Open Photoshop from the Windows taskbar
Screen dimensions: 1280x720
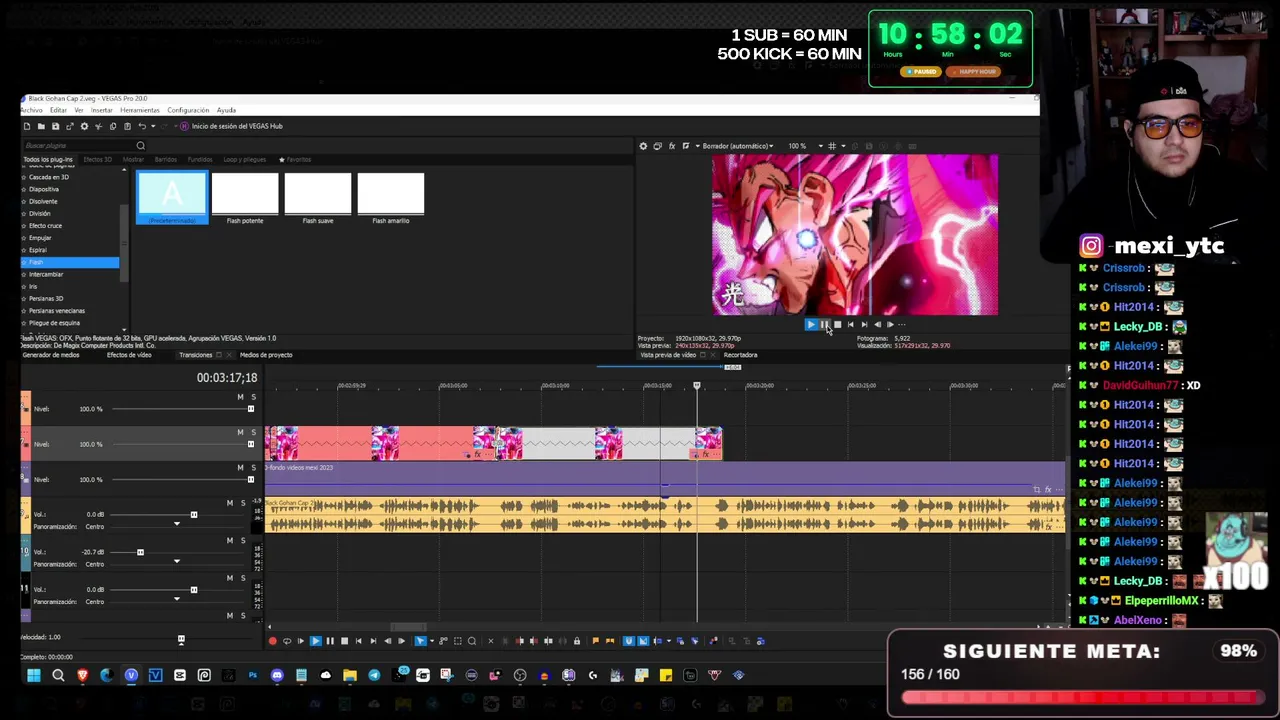pos(252,675)
